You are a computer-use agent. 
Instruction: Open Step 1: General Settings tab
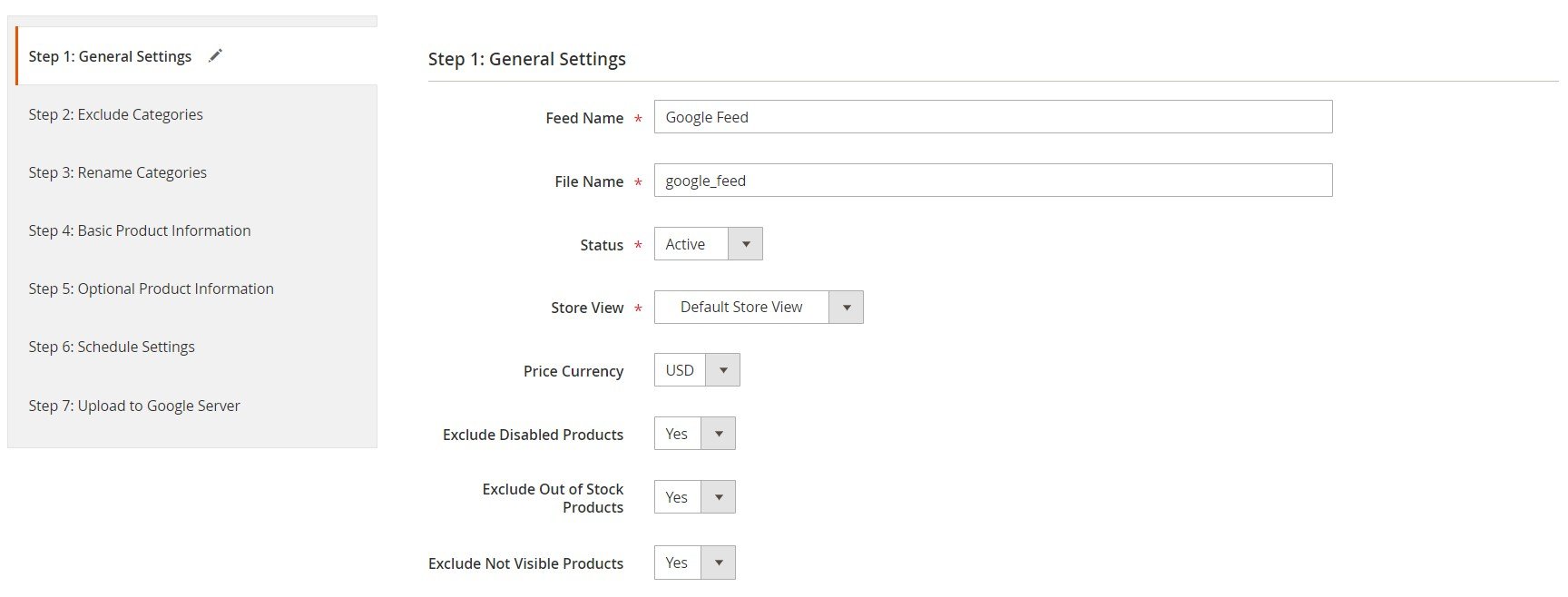(196, 56)
